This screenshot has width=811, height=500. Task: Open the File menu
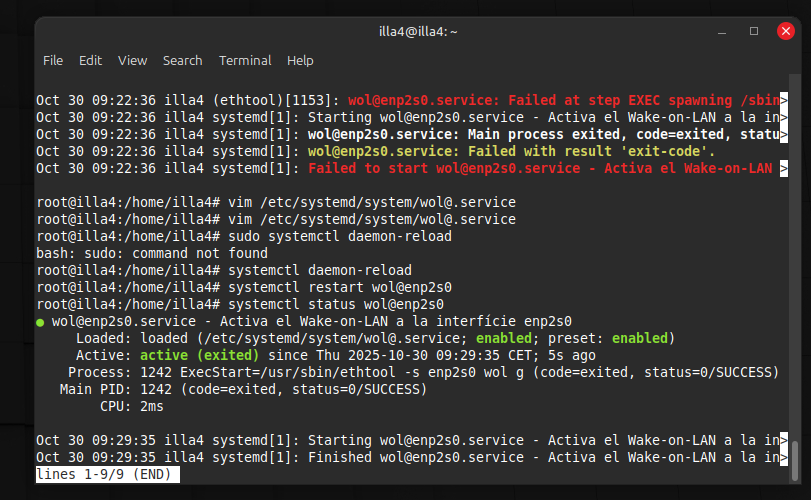[x=53, y=60]
